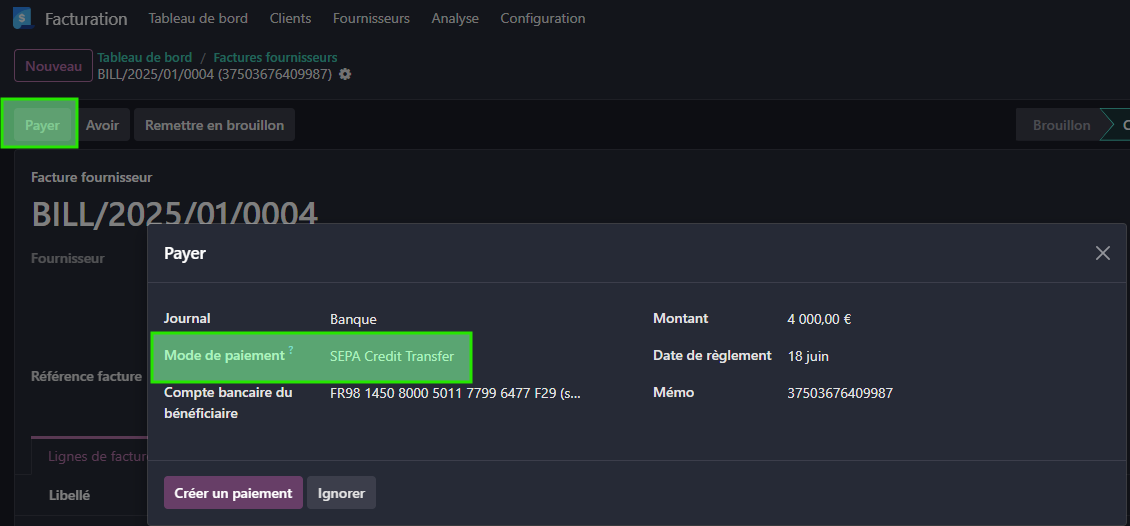Click the Compte bancaire du bénéficiaire label
Screen dimensions: 1130x526
(228, 404)
